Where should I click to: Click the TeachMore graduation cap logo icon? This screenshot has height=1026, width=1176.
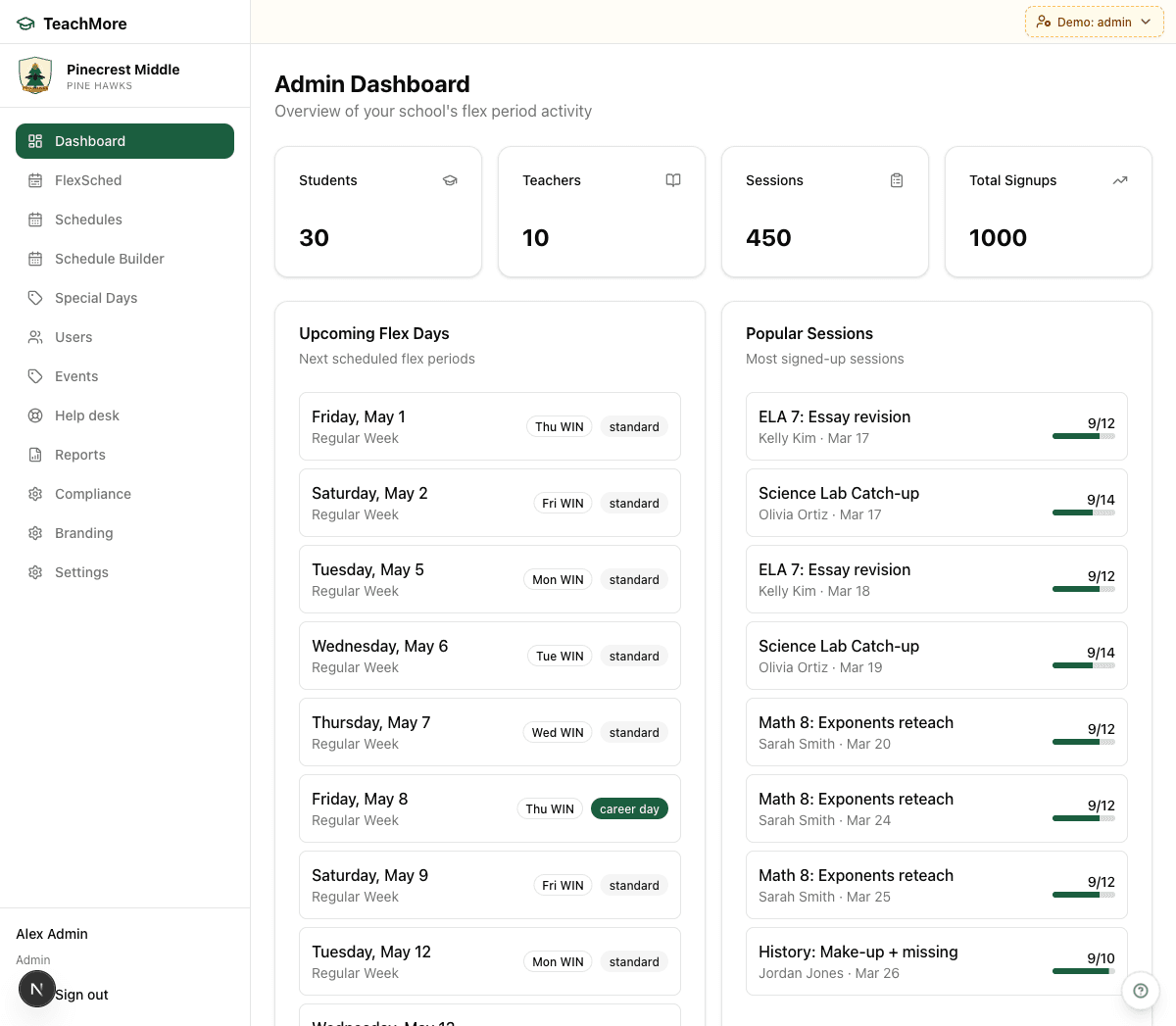point(25,24)
